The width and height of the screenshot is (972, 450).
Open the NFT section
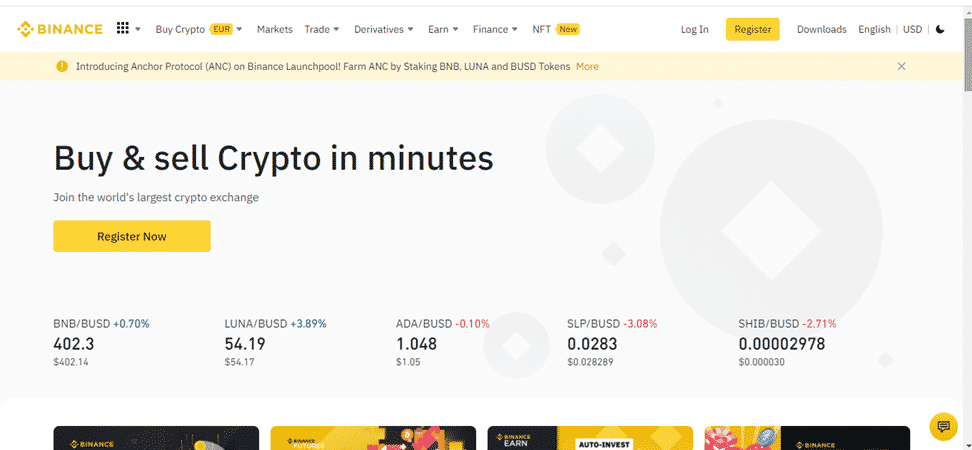(x=555, y=29)
